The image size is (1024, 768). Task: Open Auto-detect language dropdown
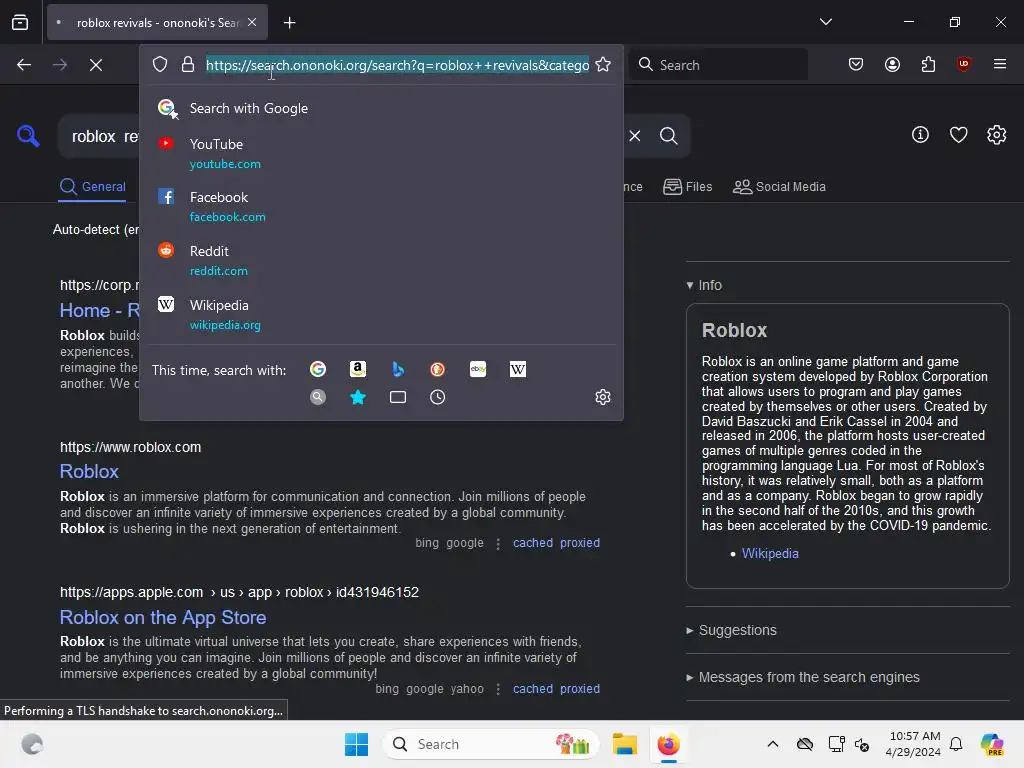[95, 230]
